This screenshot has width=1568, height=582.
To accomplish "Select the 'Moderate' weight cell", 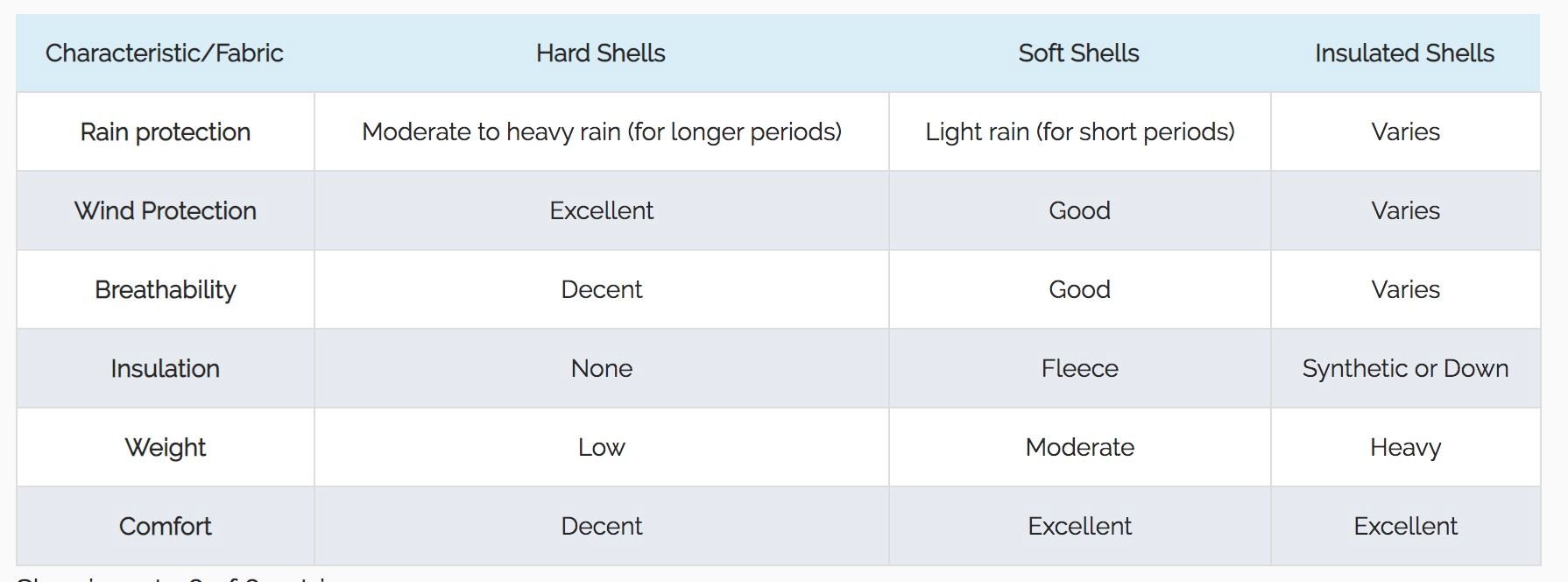I will [x=1079, y=447].
